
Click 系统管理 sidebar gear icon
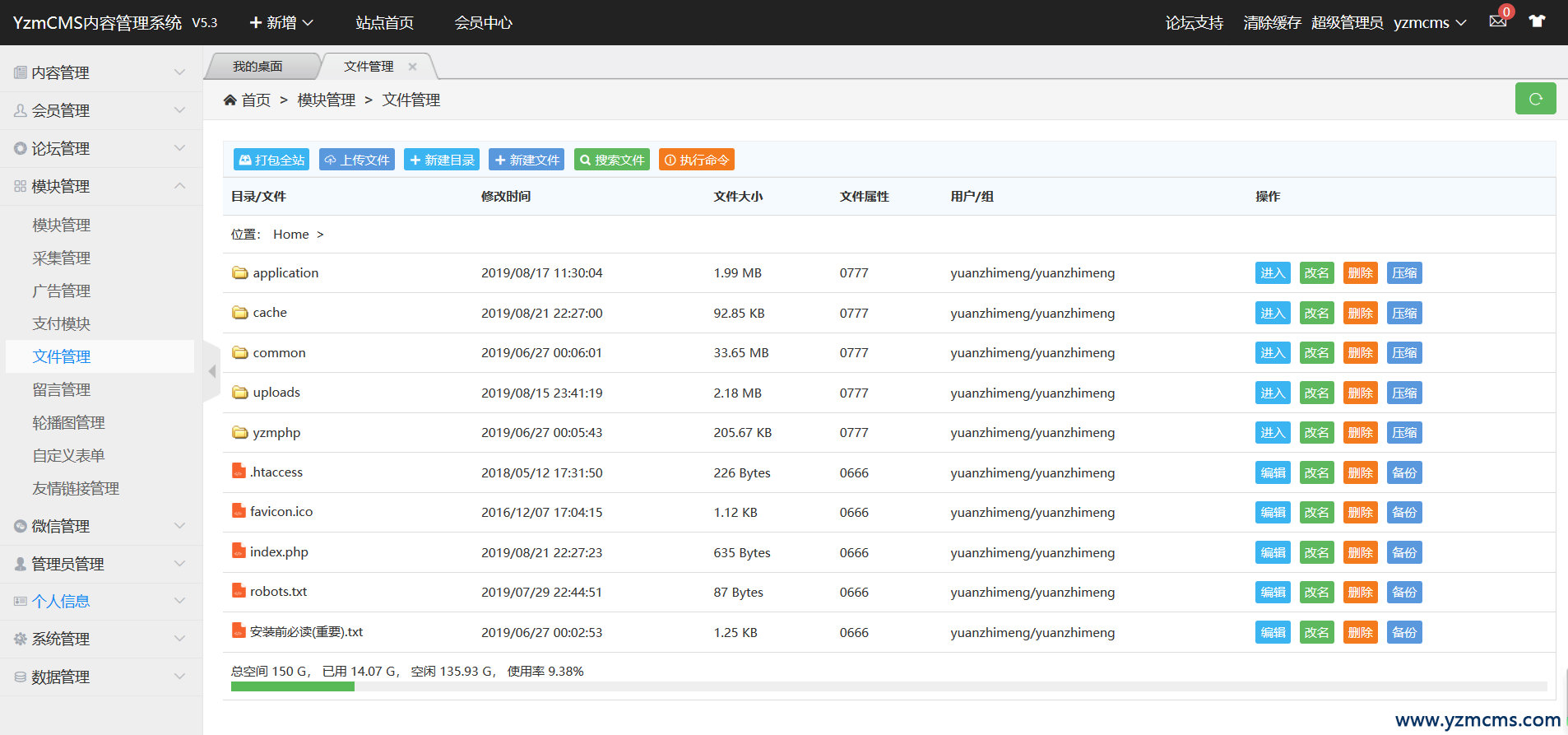coord(20,639)
